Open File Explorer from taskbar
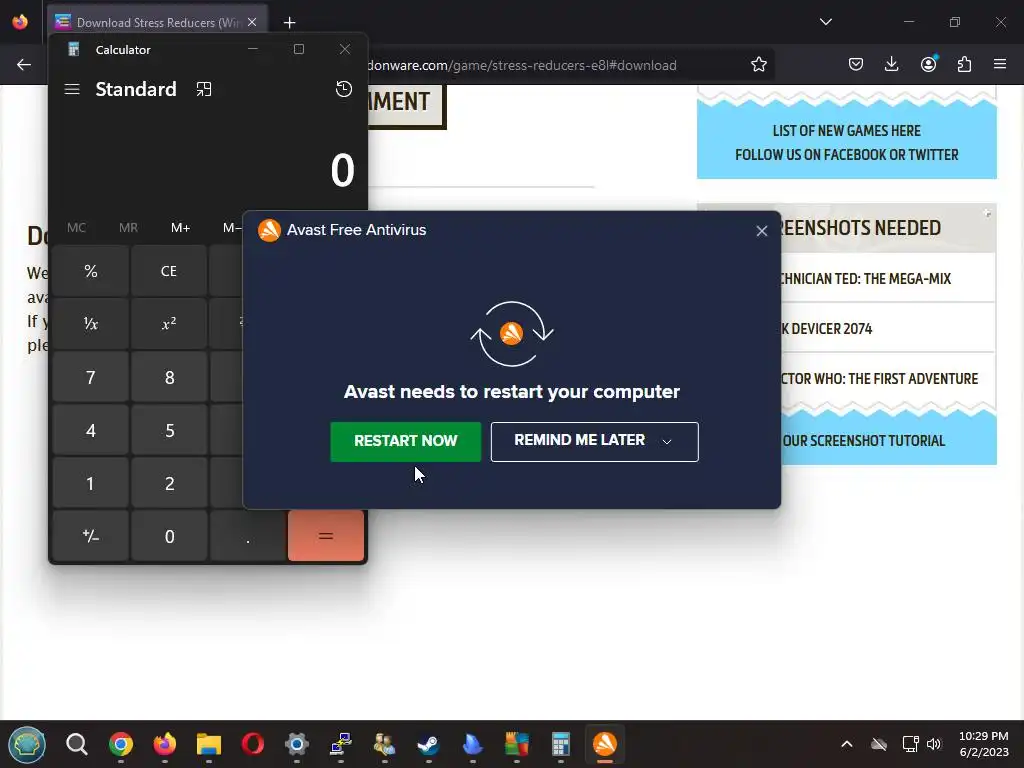Viewport: 1024px width, 768px height. 209,744
